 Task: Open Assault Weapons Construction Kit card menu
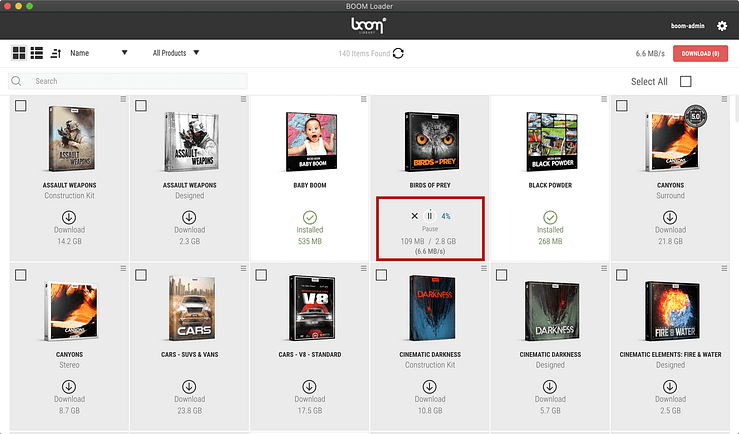123,99
